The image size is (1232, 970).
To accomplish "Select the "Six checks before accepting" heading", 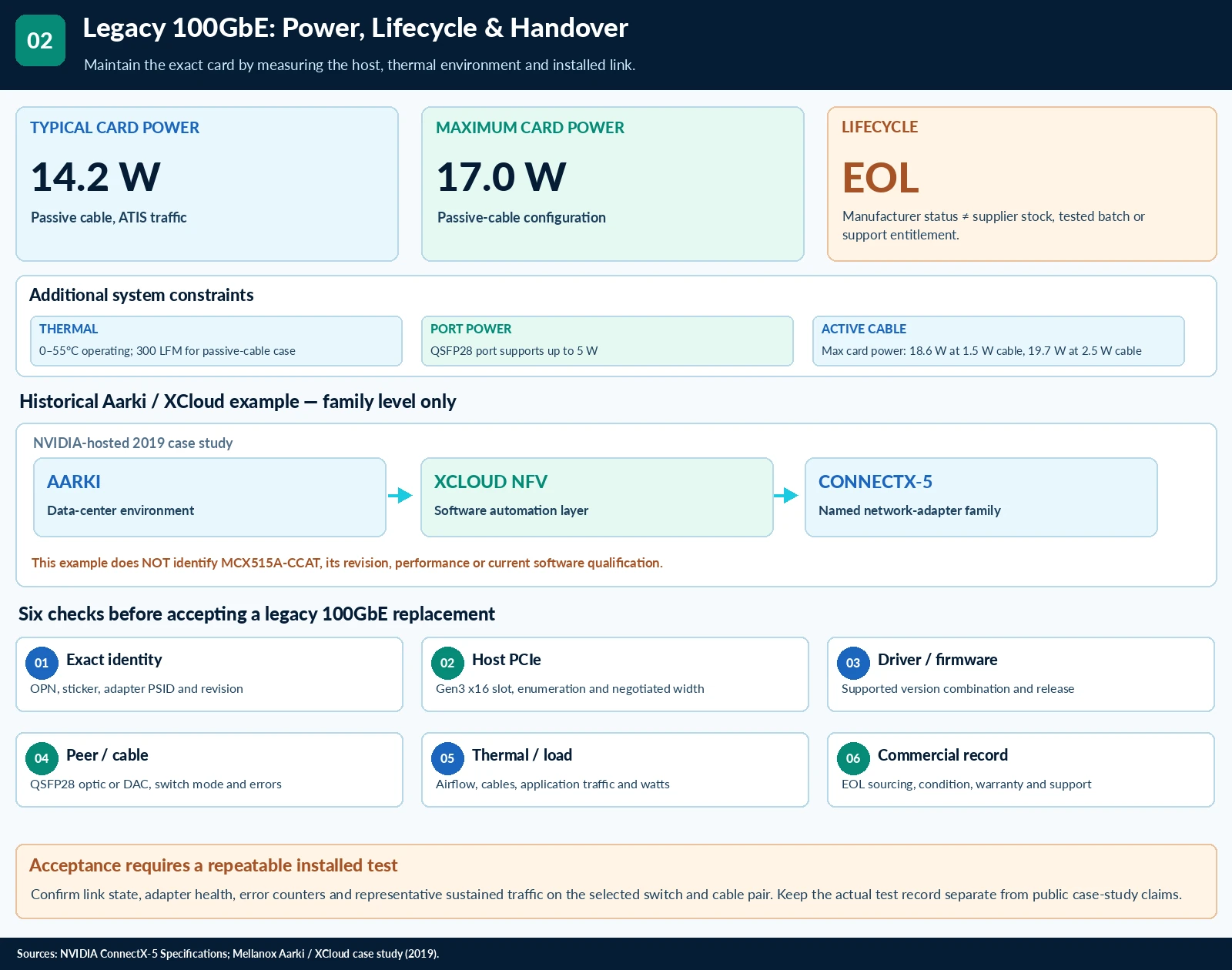I will (256, 614).
